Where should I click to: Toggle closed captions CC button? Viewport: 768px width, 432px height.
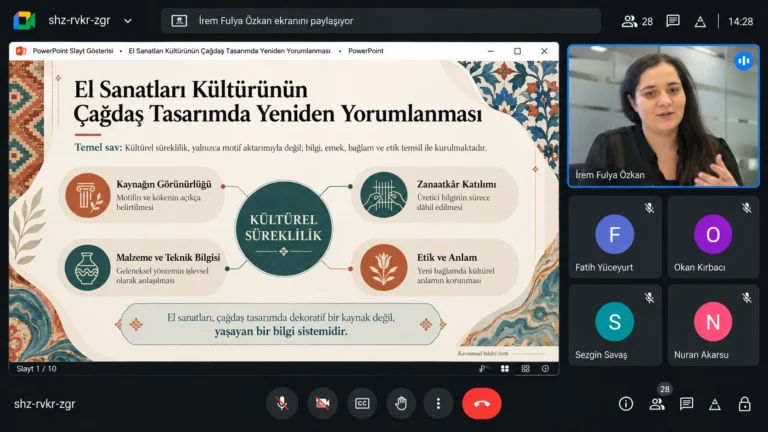(362, 403)
